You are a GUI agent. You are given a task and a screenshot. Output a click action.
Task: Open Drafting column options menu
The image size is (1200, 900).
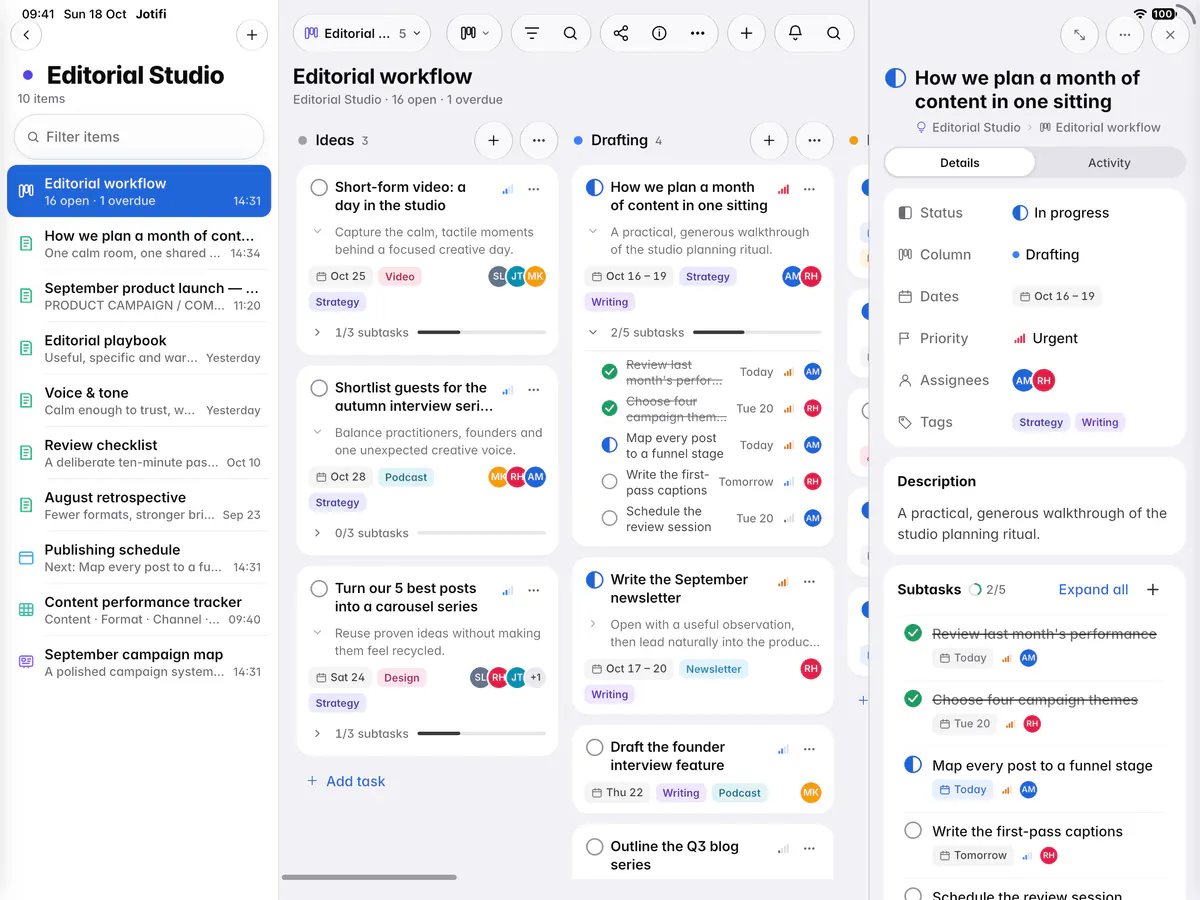[815, 141]
